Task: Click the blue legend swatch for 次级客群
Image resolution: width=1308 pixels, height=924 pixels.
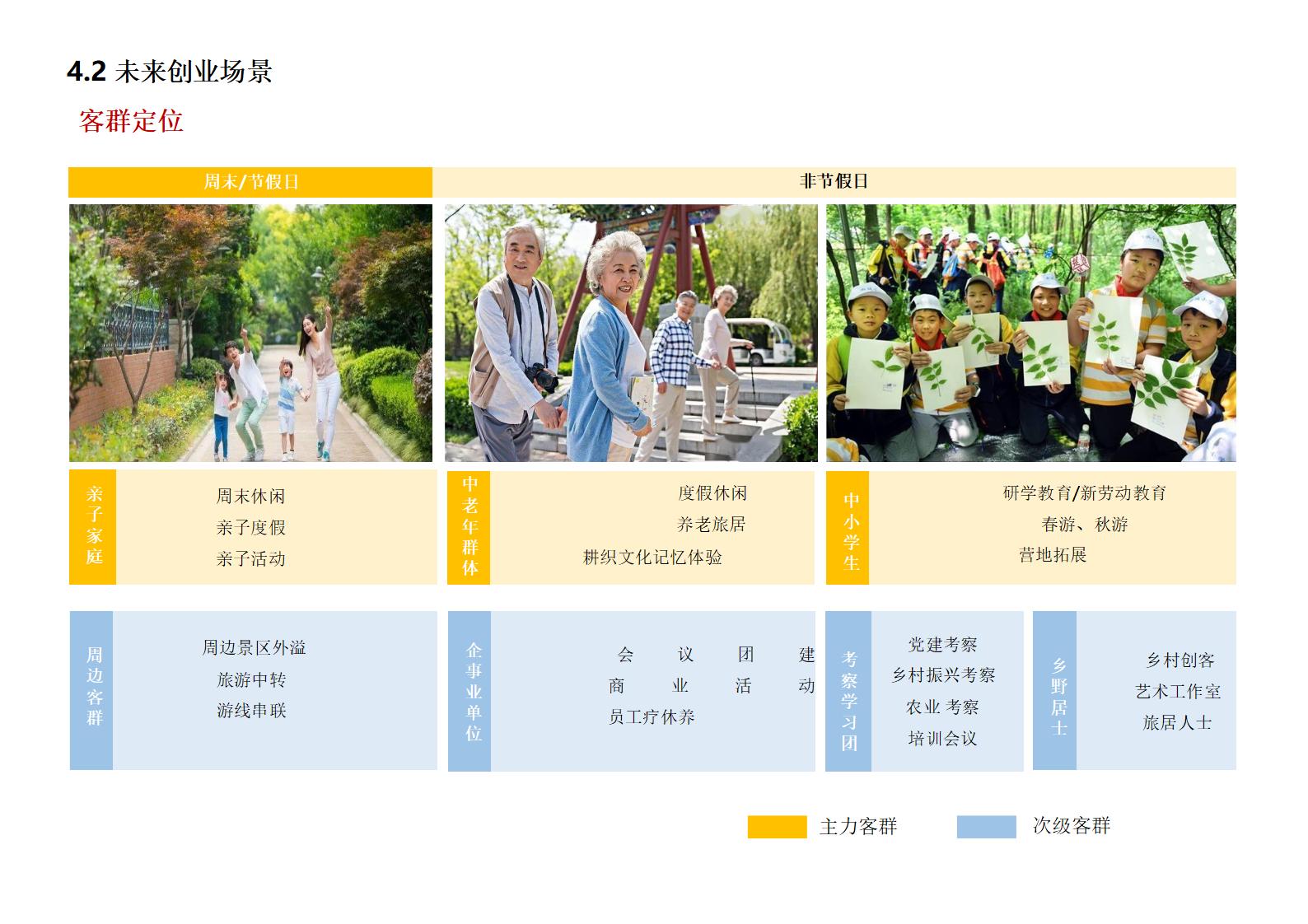Action: (987, 827)
